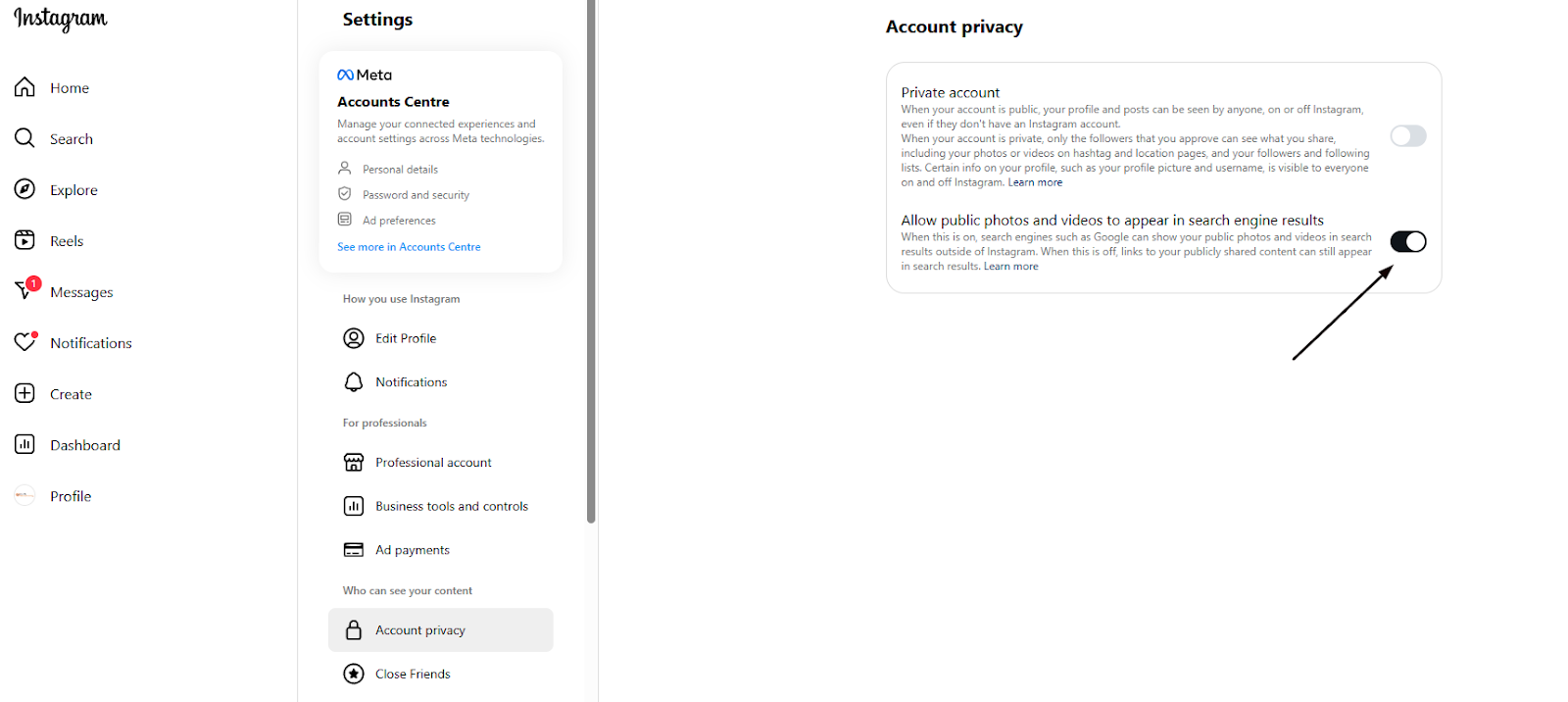
Task: Open Close Friends settings
Action: tap(441, 674)
